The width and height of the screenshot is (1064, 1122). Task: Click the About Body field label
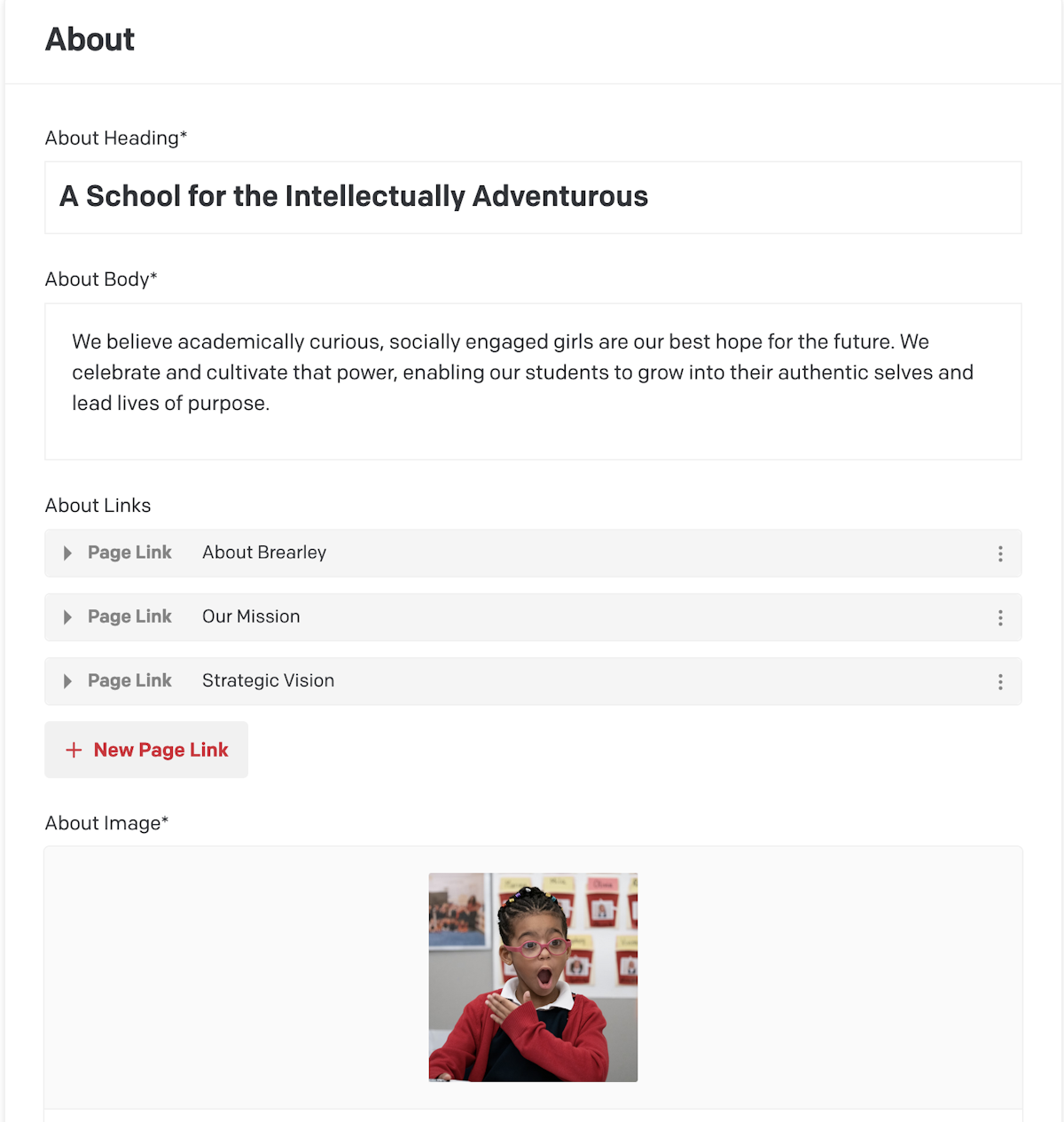pos(101,279)
